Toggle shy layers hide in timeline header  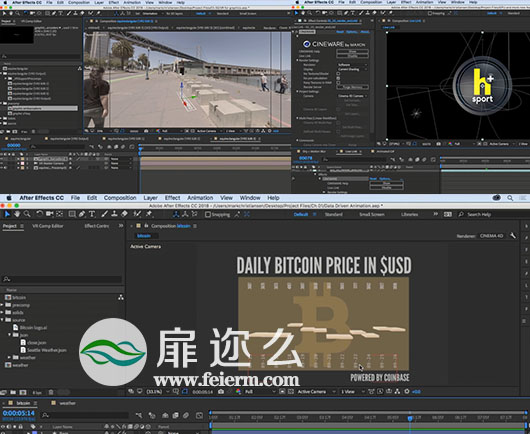(x=165, y=415)
